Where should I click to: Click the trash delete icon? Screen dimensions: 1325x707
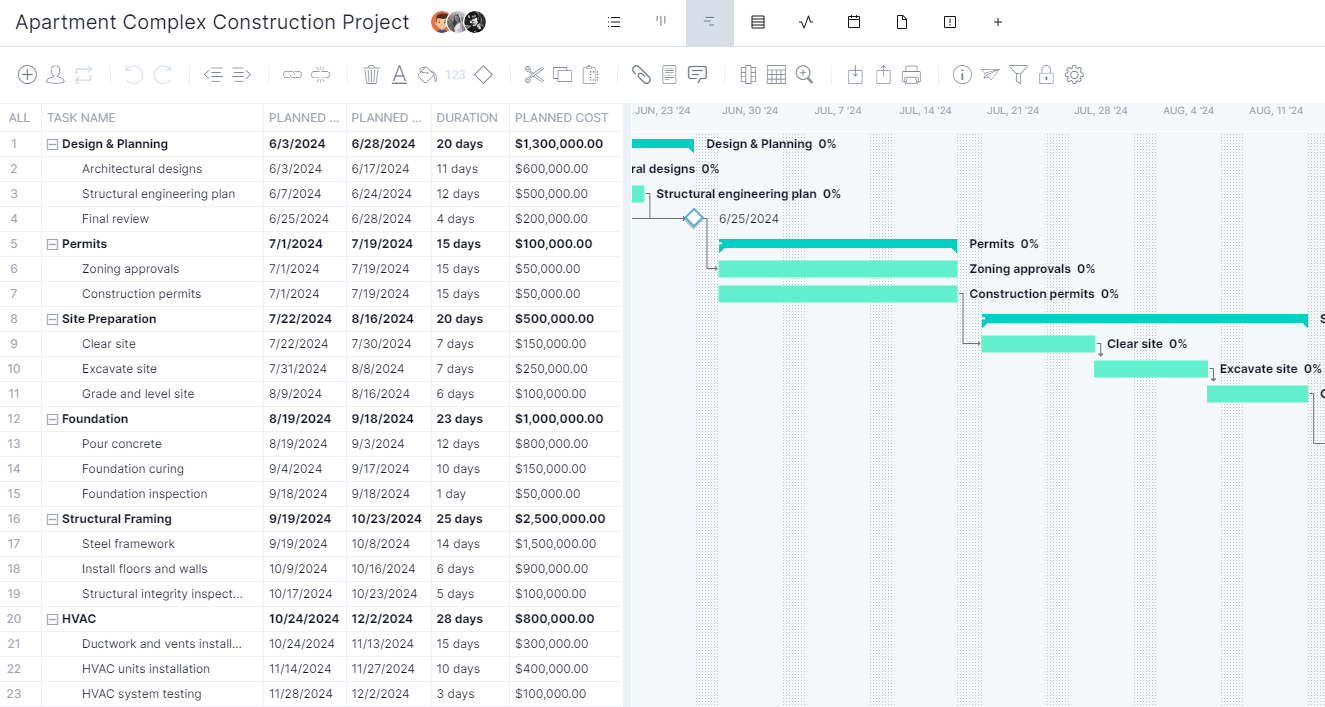[371, 74]
